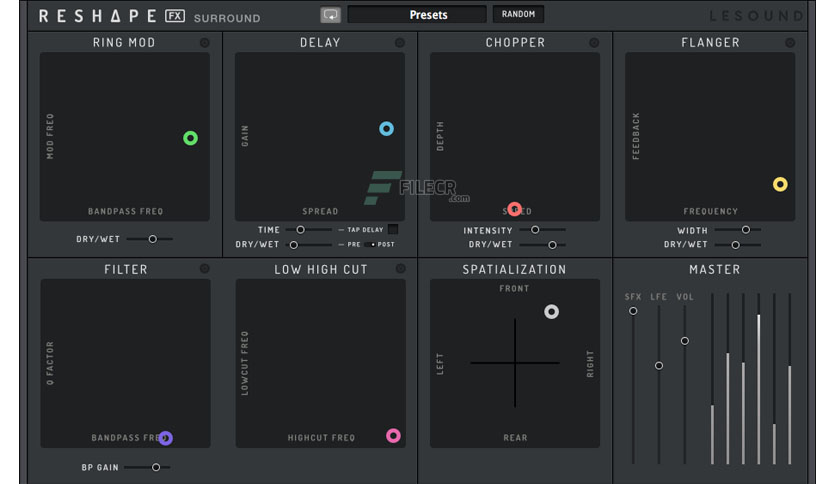Click the Filter BP Gain slider knob
Image resolution: width=836 pixels, height=484 pixels.
[156, 467]
